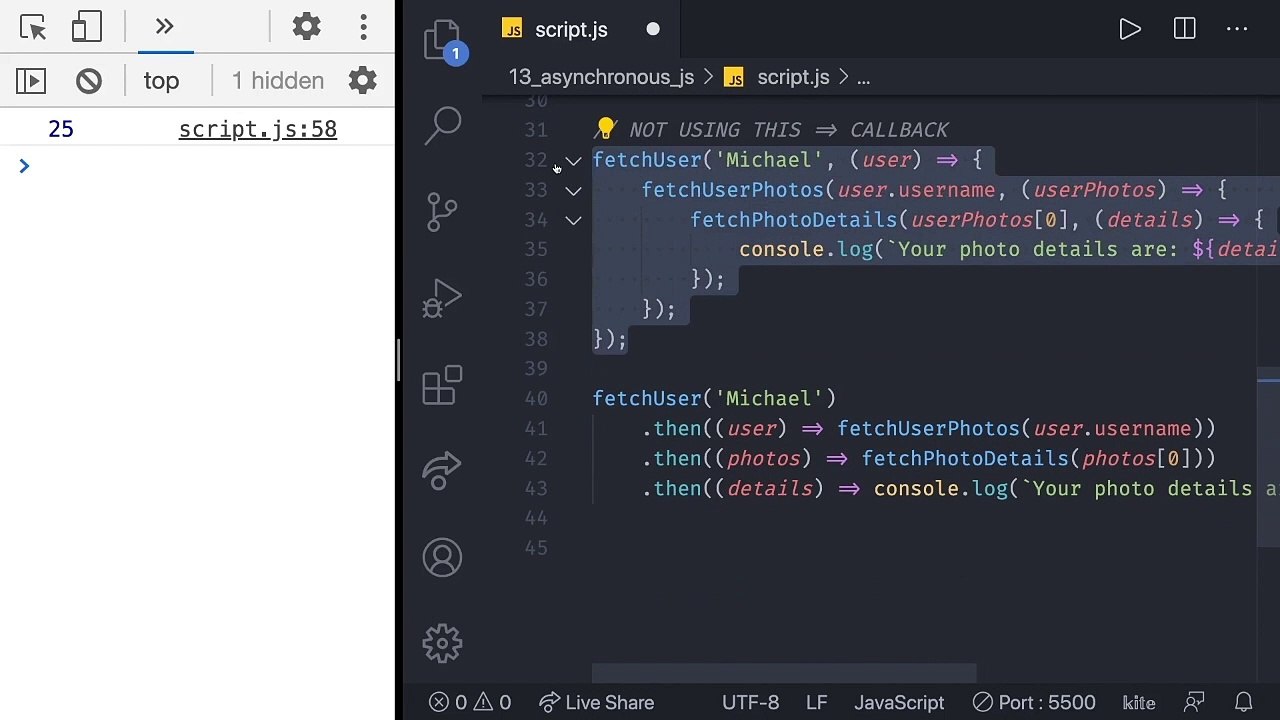
Task: Click the 1 hidden messages label
Action: [x=278, y=81]
